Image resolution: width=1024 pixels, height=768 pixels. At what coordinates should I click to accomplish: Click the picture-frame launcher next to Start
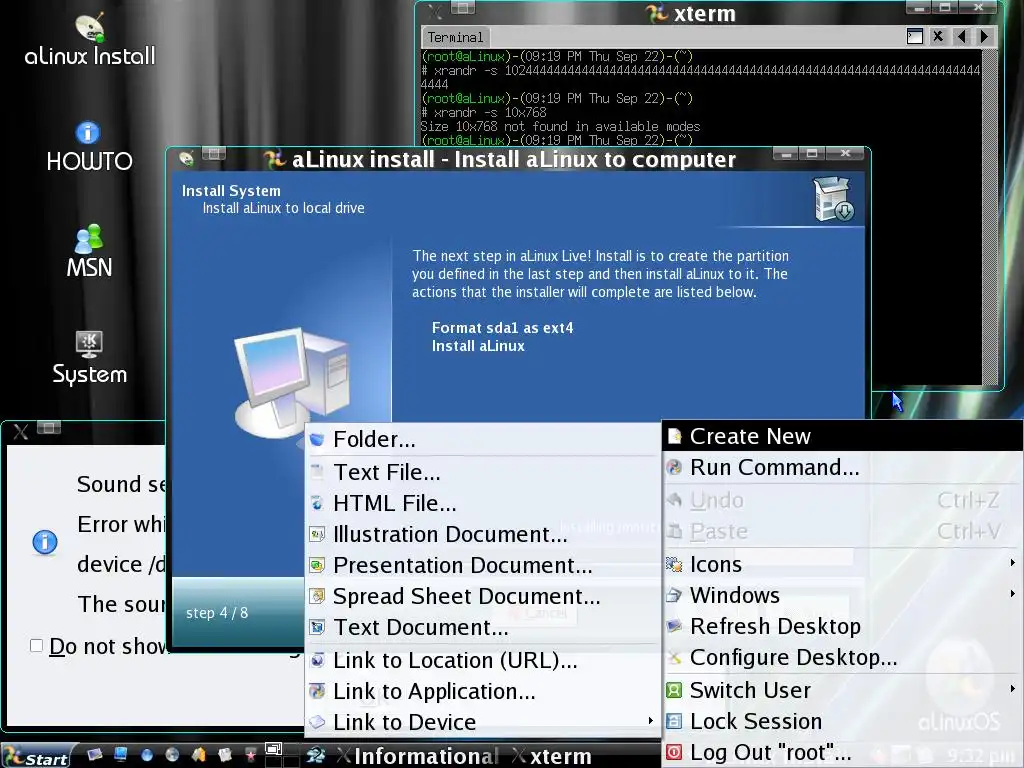(95, 755)
